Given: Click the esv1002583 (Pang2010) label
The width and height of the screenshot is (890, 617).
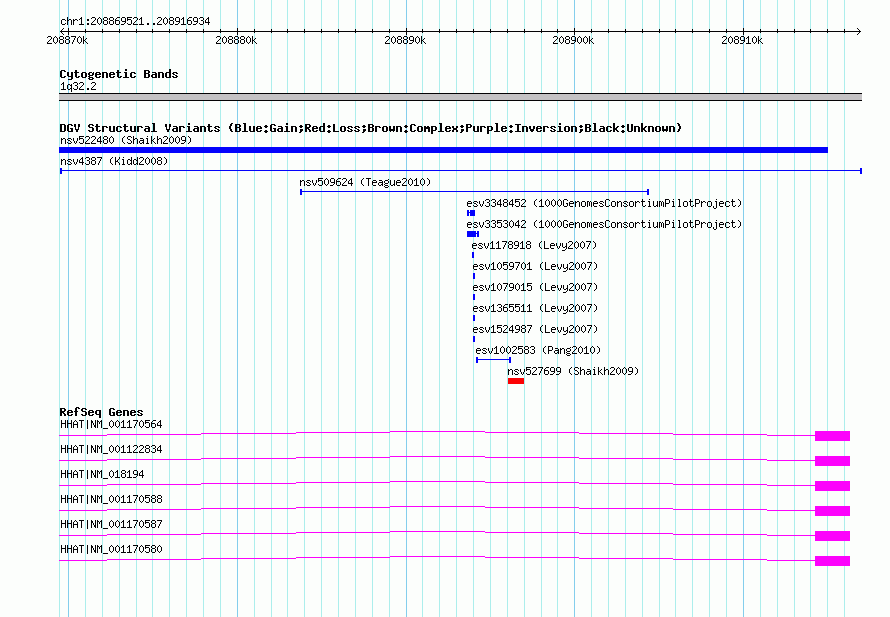Looking at the screenshot, I should tap(538, 350).
